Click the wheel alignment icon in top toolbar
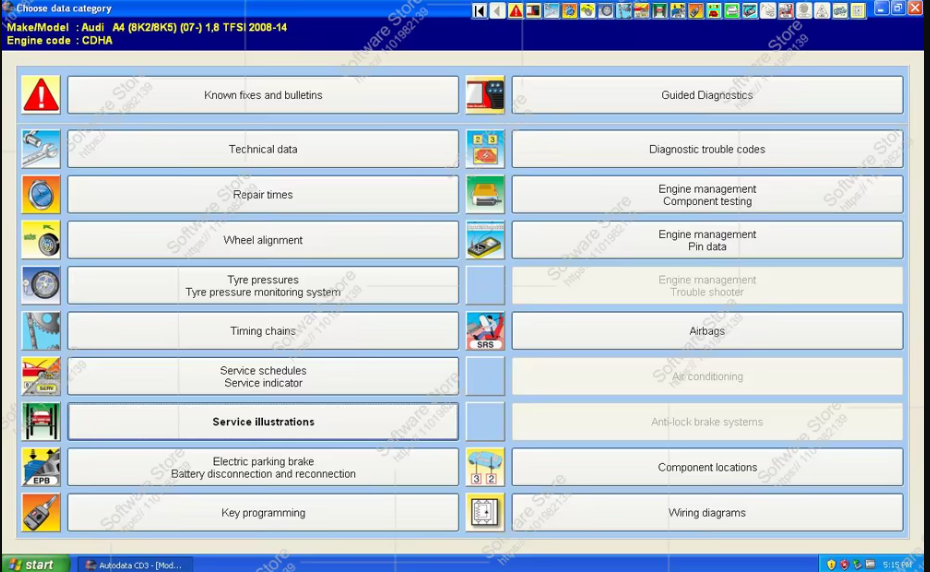 click(x=588, y=11)
